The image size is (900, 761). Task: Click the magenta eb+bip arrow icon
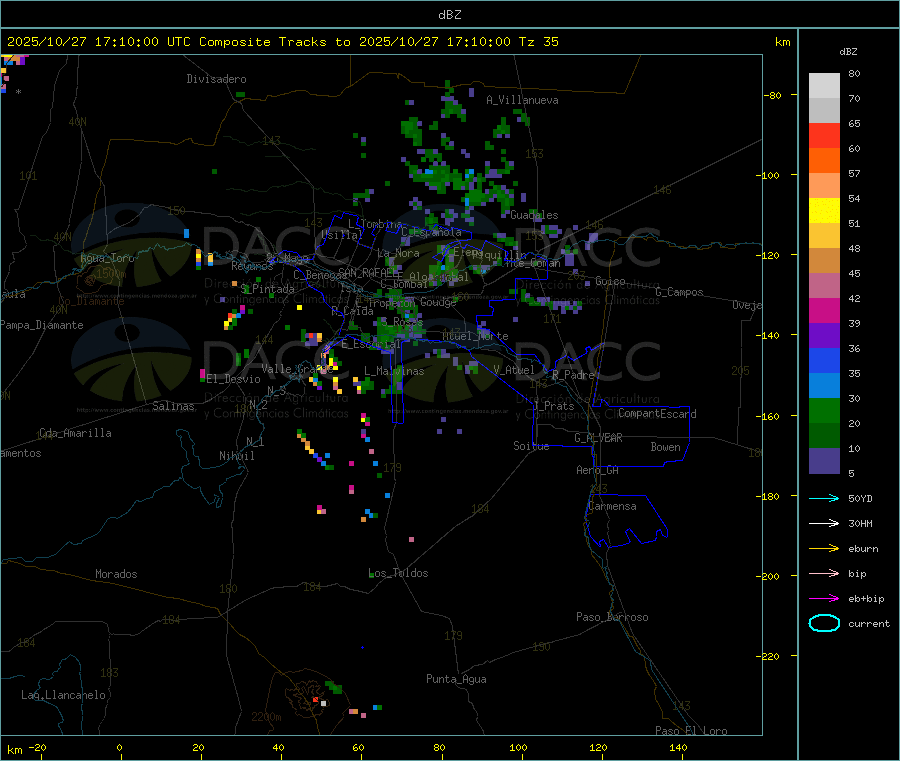tap(824, 599)
